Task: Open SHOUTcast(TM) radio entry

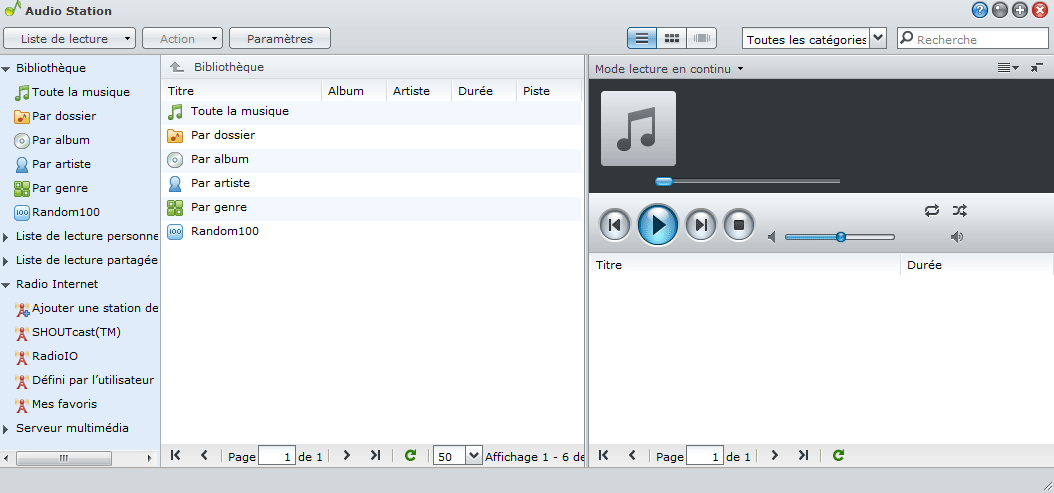Action: point(76,332)
